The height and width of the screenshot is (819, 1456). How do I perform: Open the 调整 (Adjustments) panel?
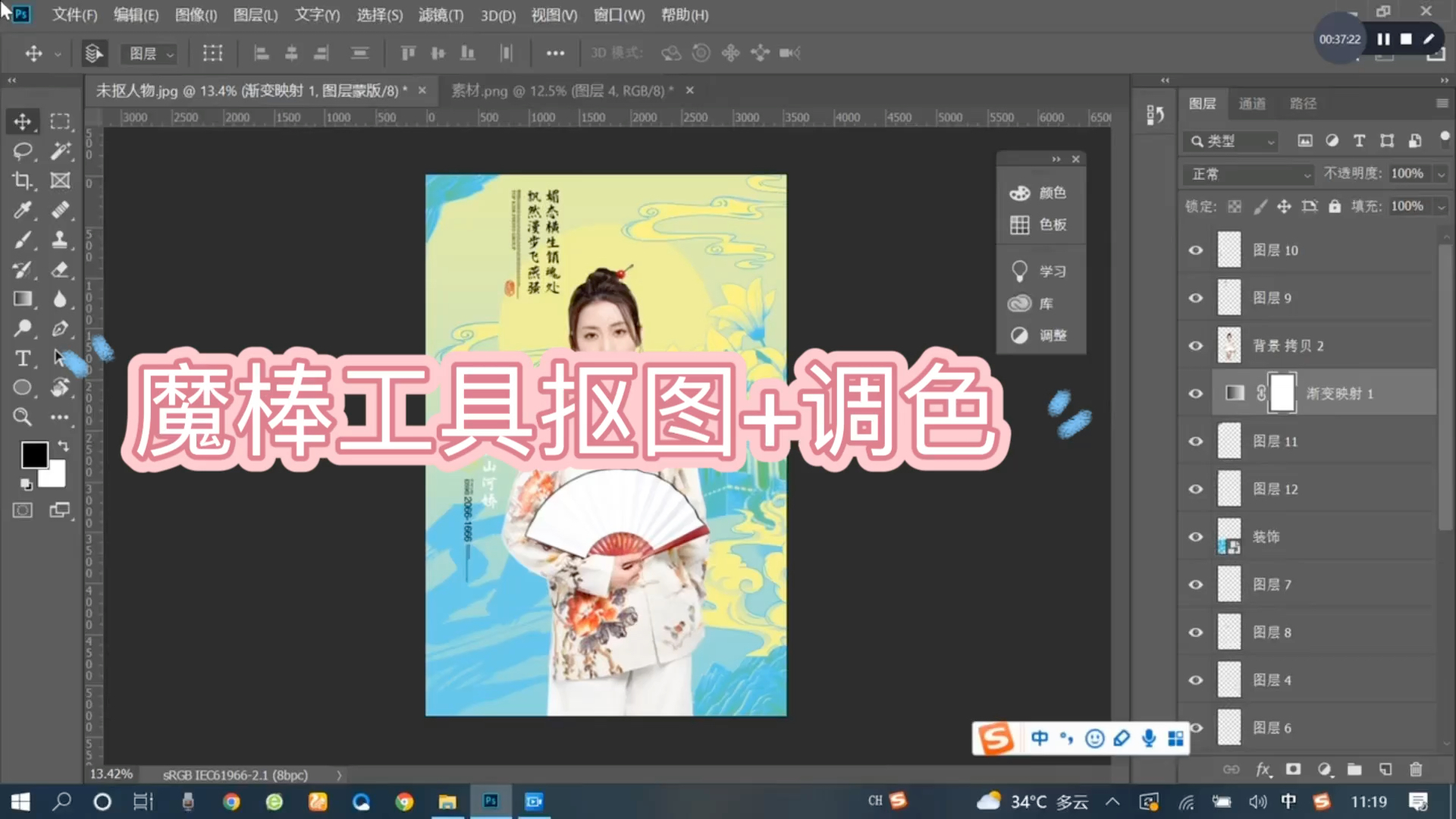click(1040, 335)
